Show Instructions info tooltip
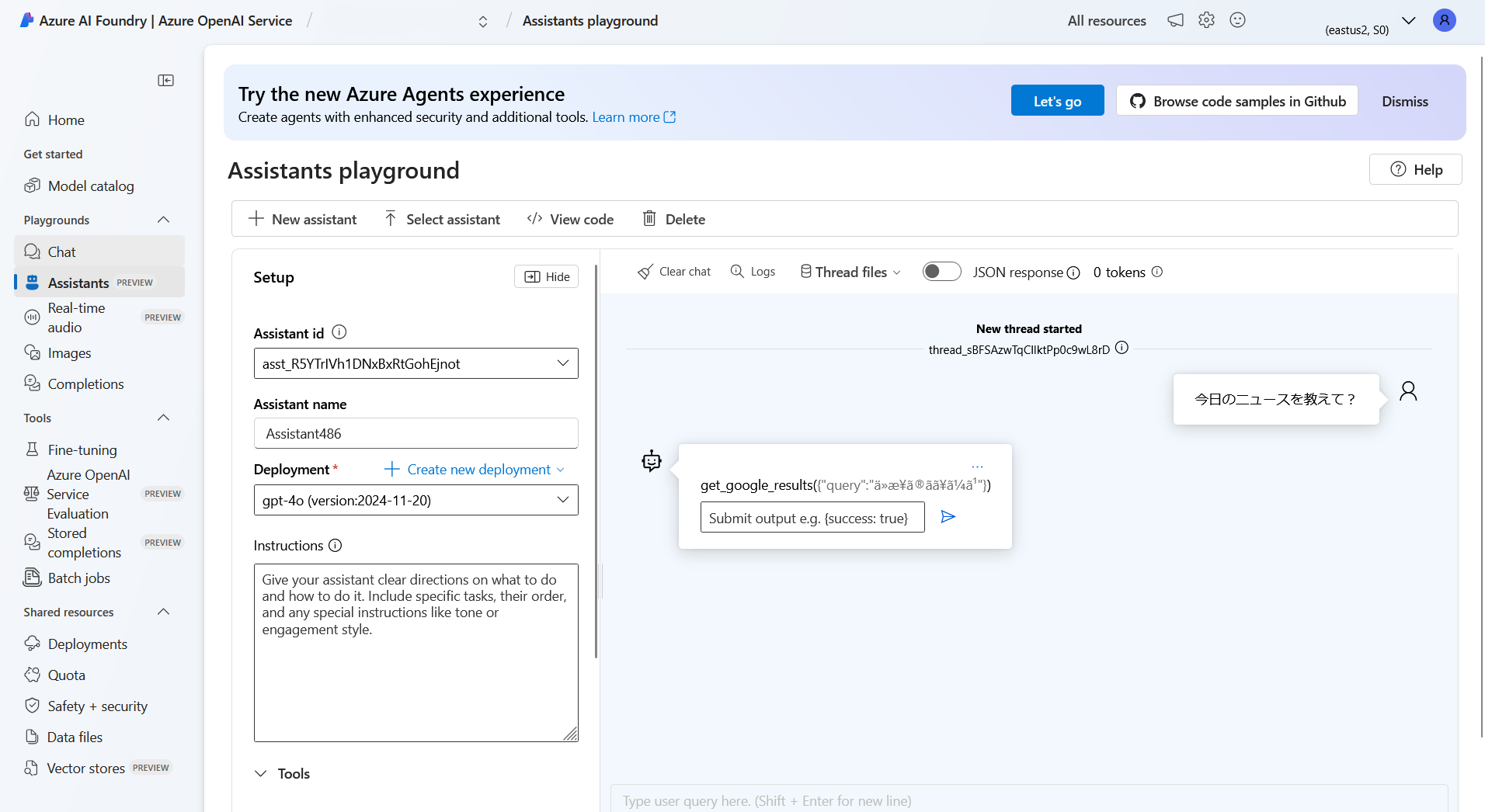This screenshot has height=812, width=1485. point(336,545)
